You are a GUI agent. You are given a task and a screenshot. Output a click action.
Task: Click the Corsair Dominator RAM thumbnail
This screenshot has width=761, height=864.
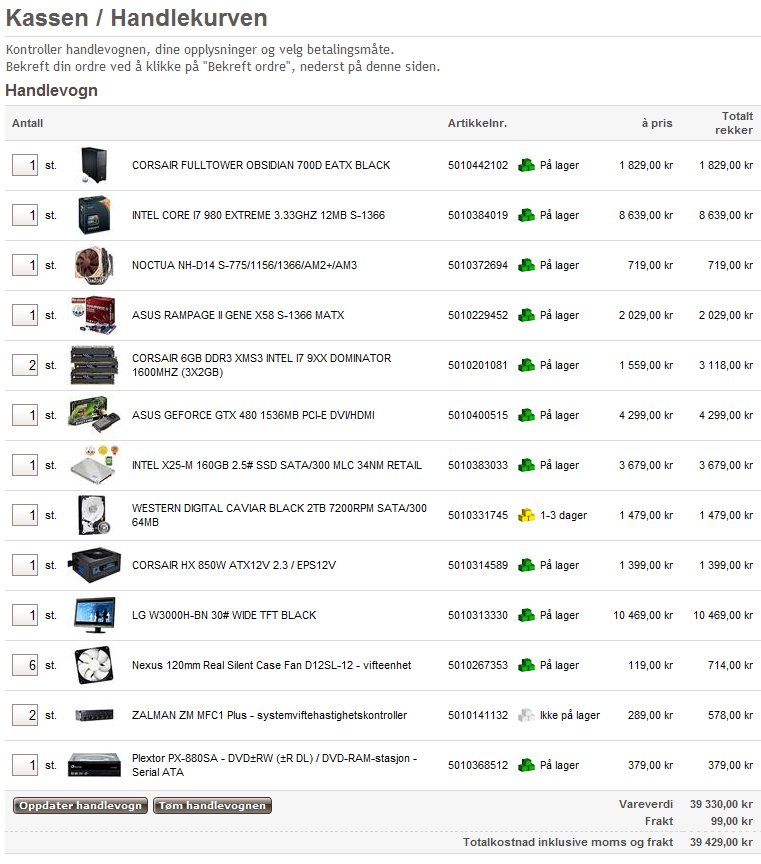tap(94, 365)
